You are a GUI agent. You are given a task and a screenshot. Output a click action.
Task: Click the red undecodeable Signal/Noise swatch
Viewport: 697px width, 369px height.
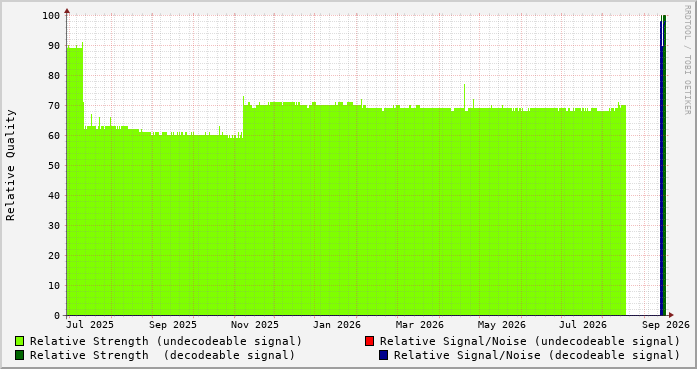click(x=369, y=341)
